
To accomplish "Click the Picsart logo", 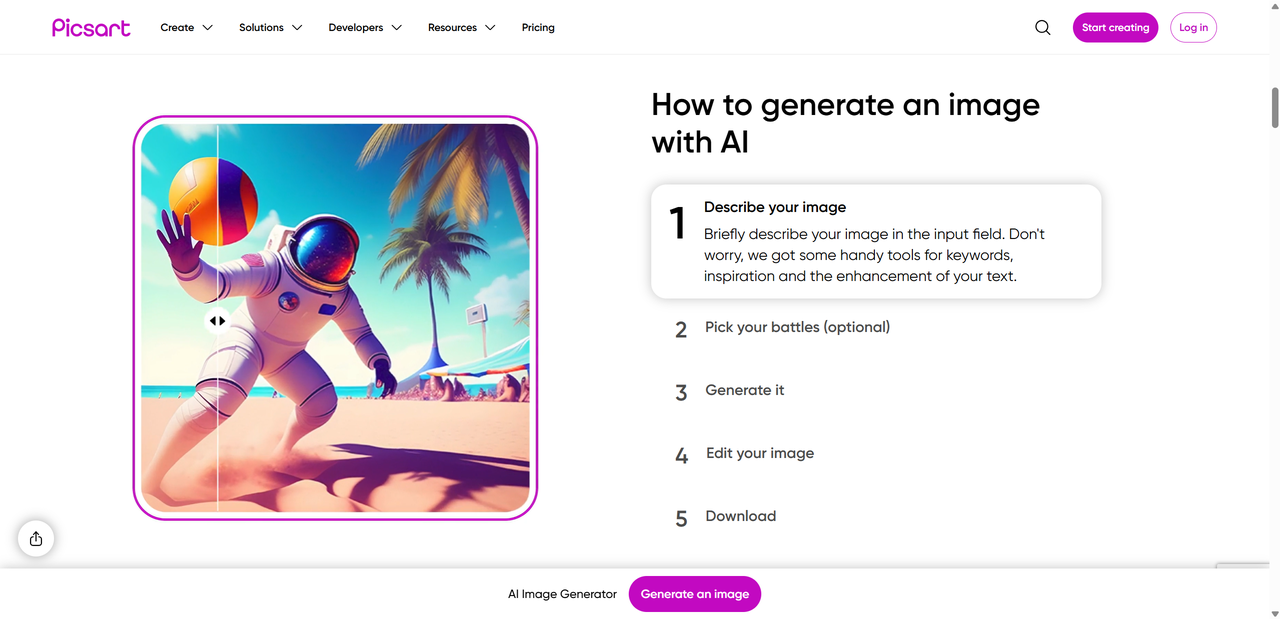I will 91,28.
